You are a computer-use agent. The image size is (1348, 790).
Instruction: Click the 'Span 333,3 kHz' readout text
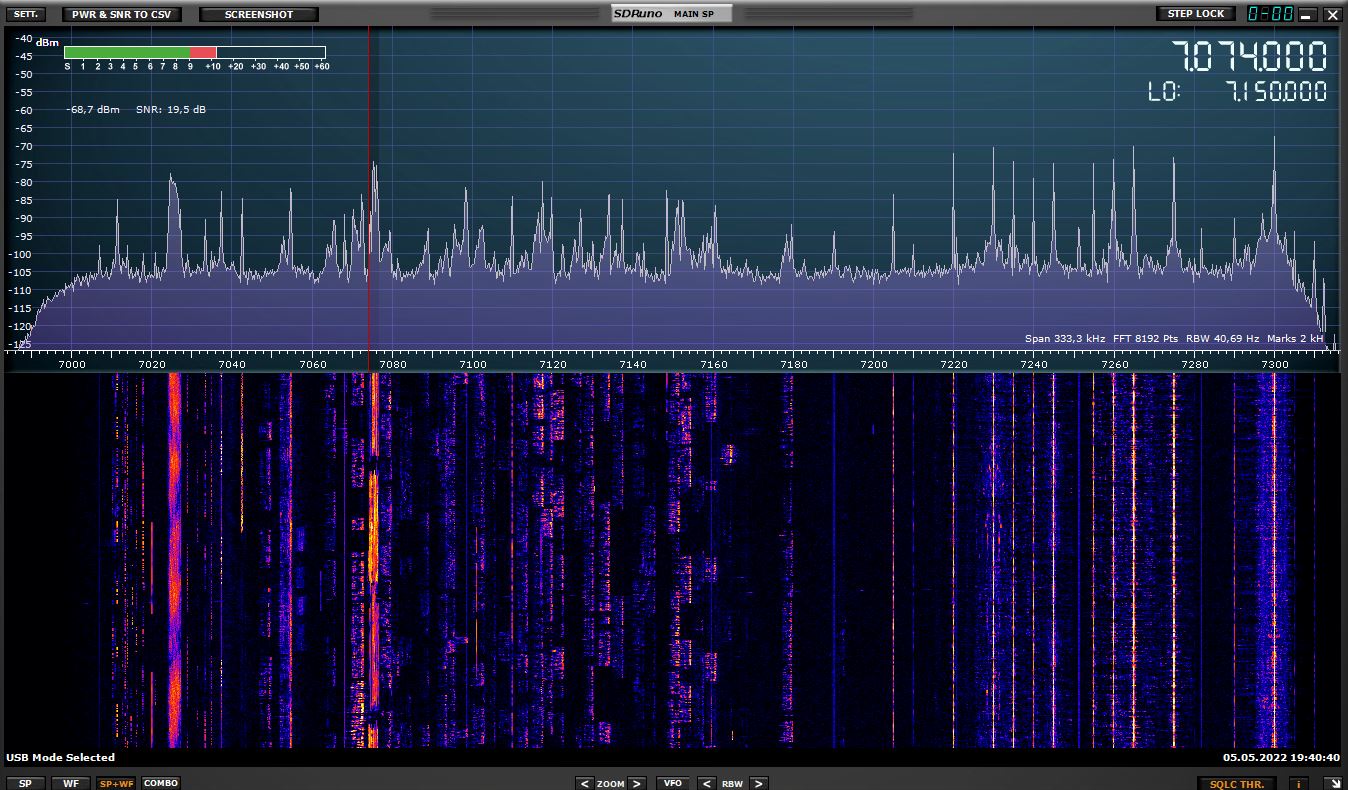1065,339
